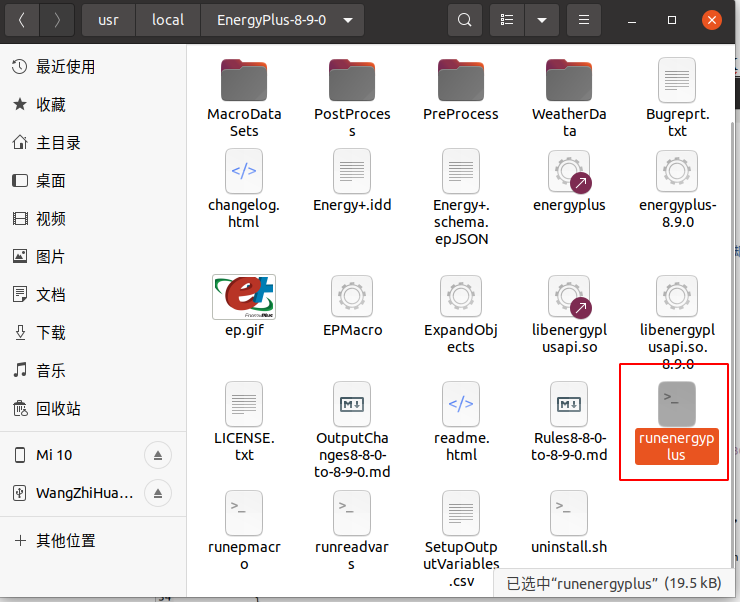
Task: Select the ExpandObjects executable
Action: [461, 314]
